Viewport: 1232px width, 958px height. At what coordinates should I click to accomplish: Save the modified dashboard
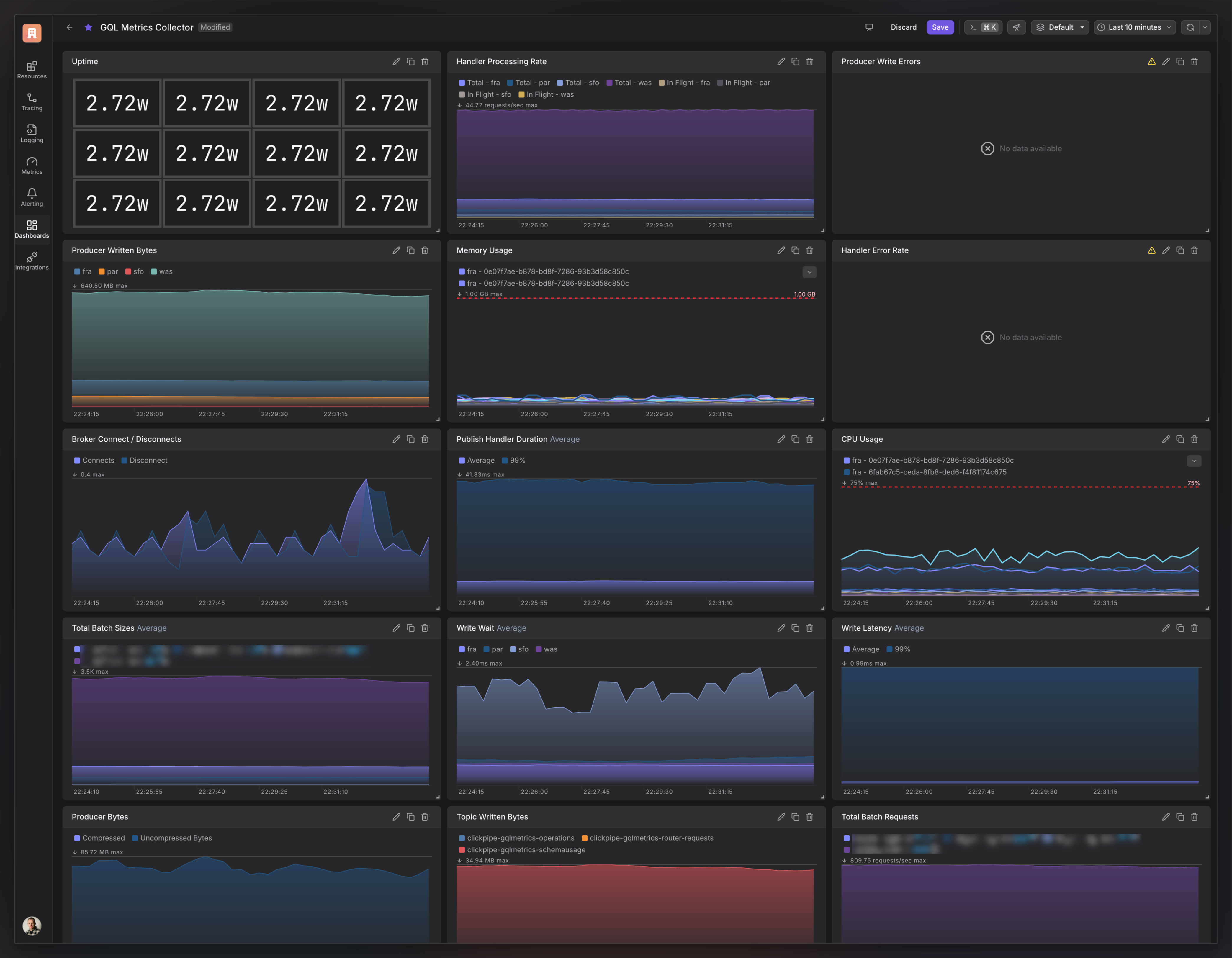(940, 27)
